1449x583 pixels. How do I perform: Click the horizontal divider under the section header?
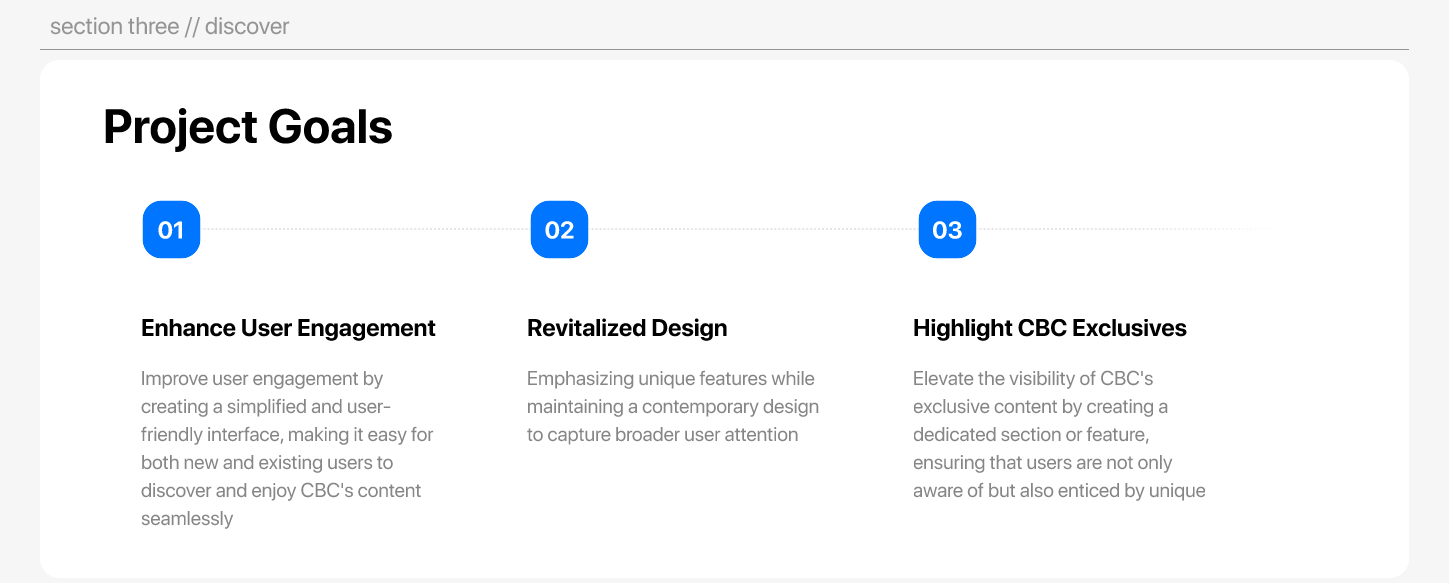(724, 49)
